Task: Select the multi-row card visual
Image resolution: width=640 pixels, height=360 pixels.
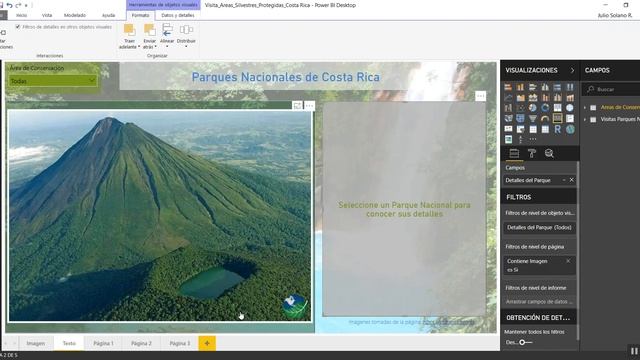Action: pos(570,119)
